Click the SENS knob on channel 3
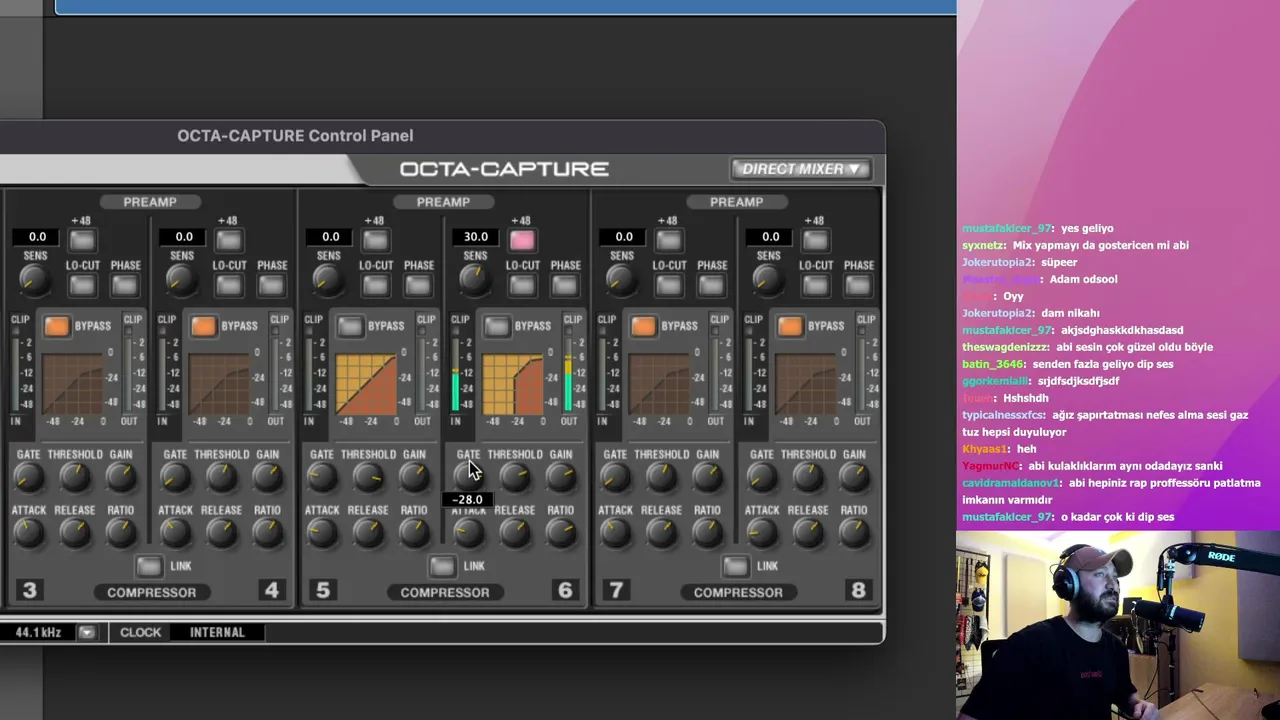This screenshot has height=720, width=1280. [x=34, y=280]
